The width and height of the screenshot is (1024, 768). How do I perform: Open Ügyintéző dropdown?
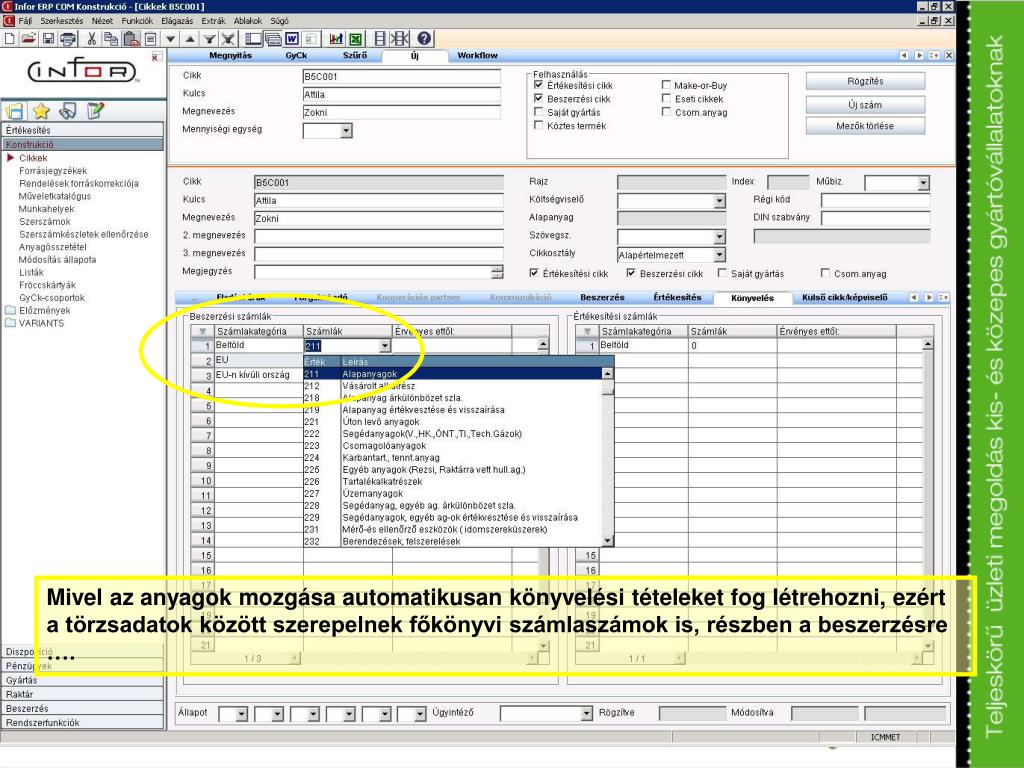586,714
